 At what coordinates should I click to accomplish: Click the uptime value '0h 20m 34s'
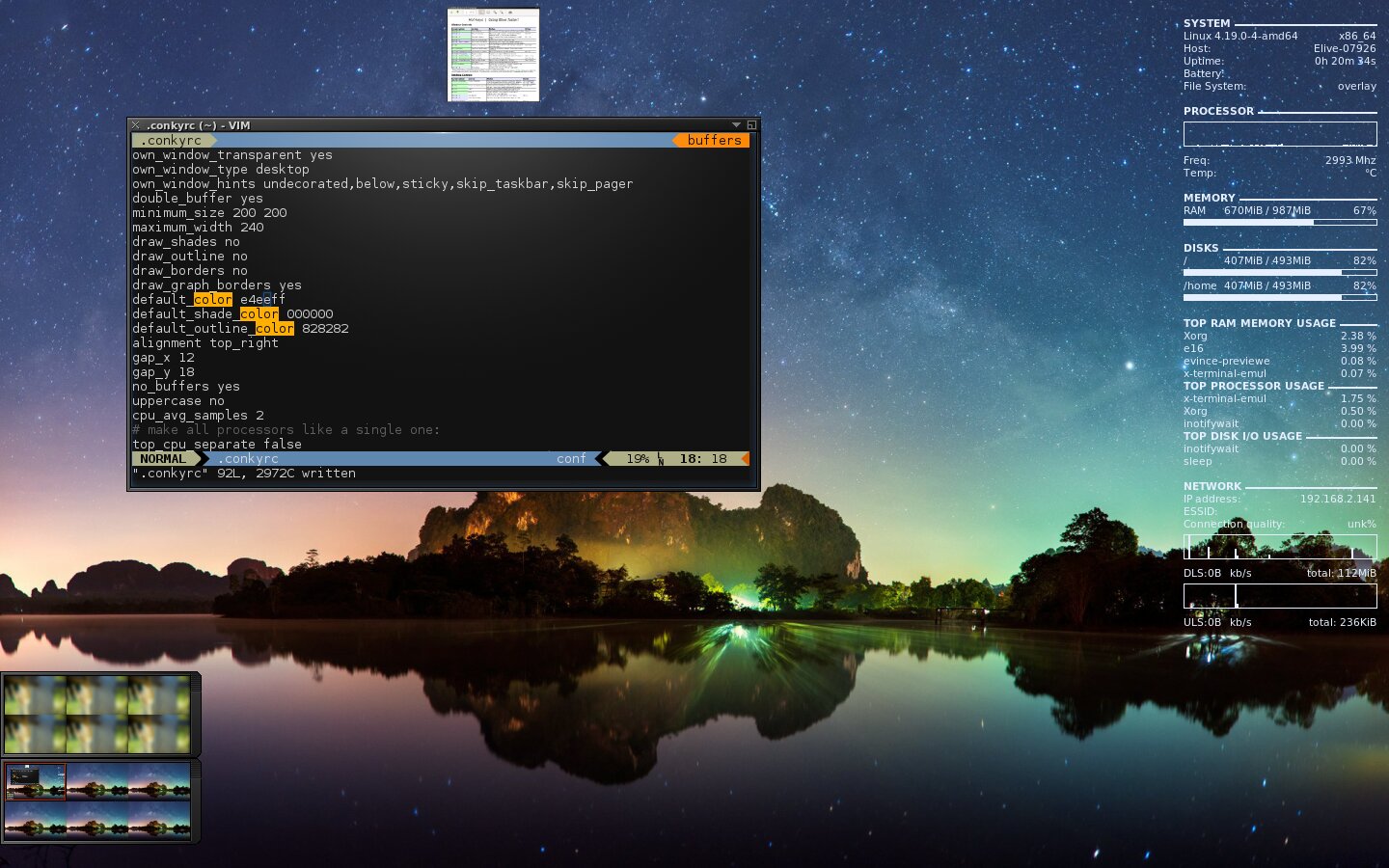click(1346, 61)
